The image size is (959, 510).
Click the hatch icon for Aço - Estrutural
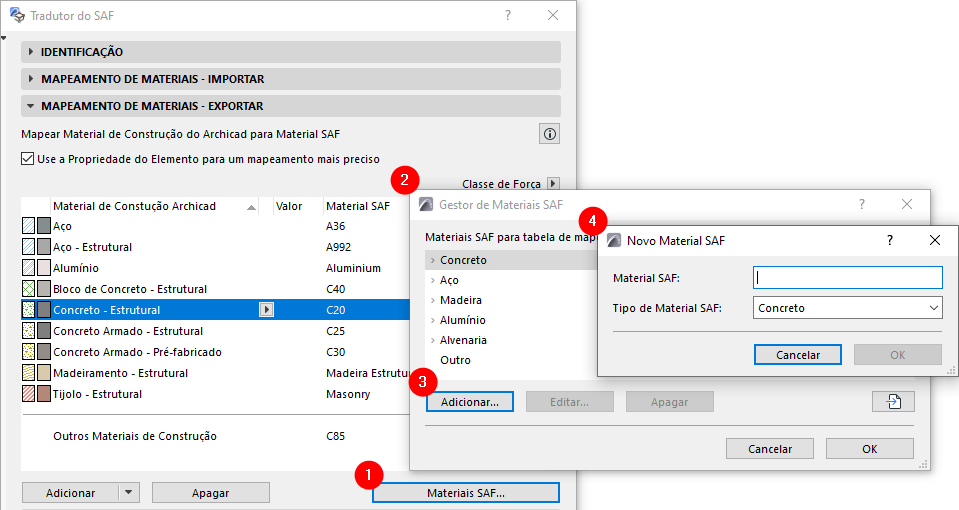28,246
